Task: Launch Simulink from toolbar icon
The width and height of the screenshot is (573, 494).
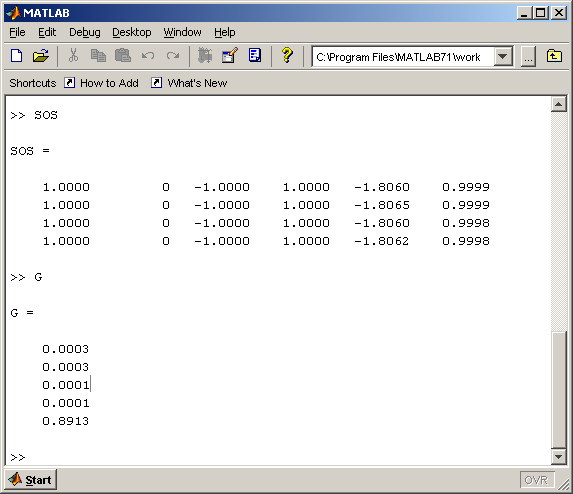Action: coord(205,56)
